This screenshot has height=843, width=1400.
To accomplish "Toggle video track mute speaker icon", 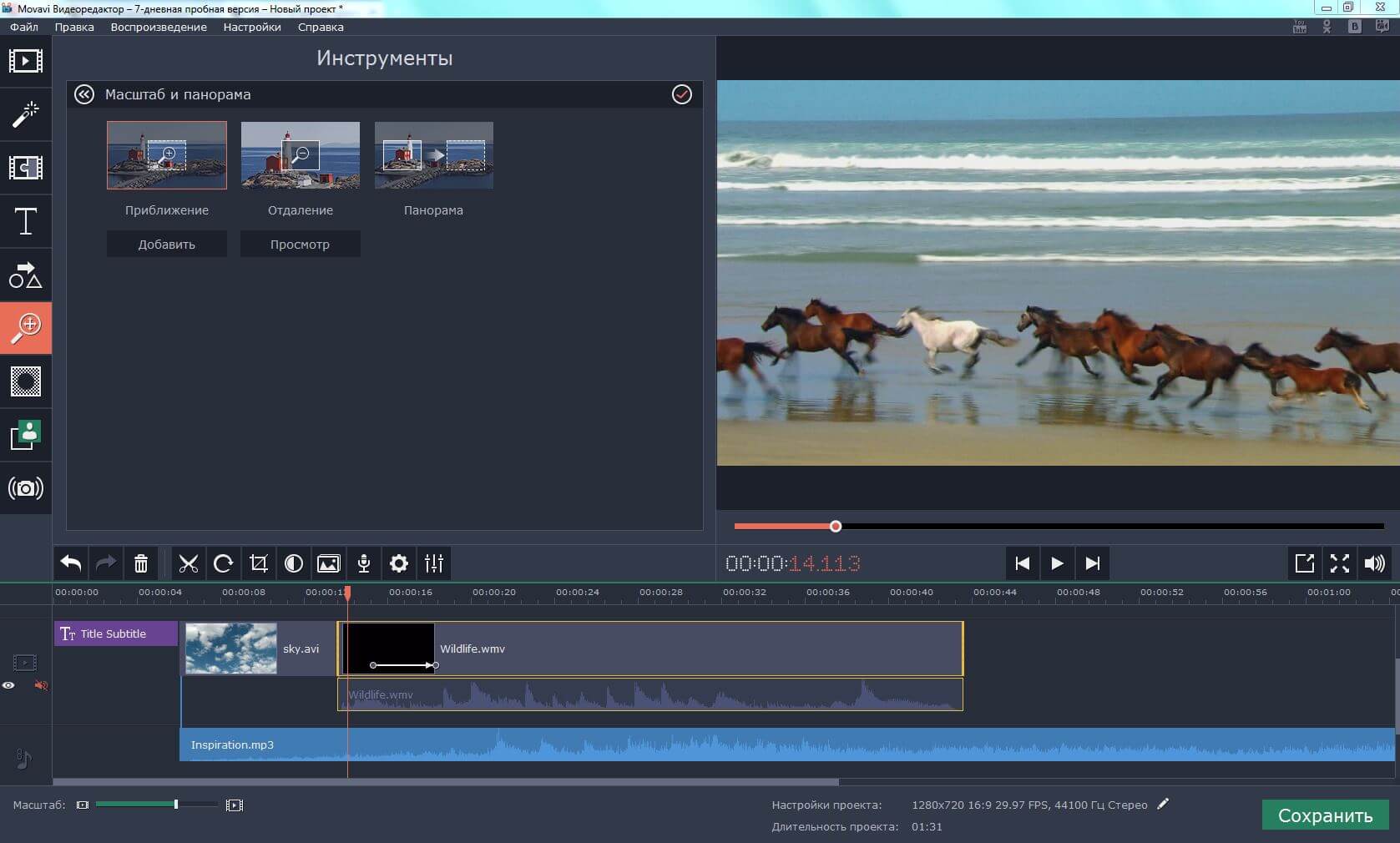I will click(x=40, y=685).
